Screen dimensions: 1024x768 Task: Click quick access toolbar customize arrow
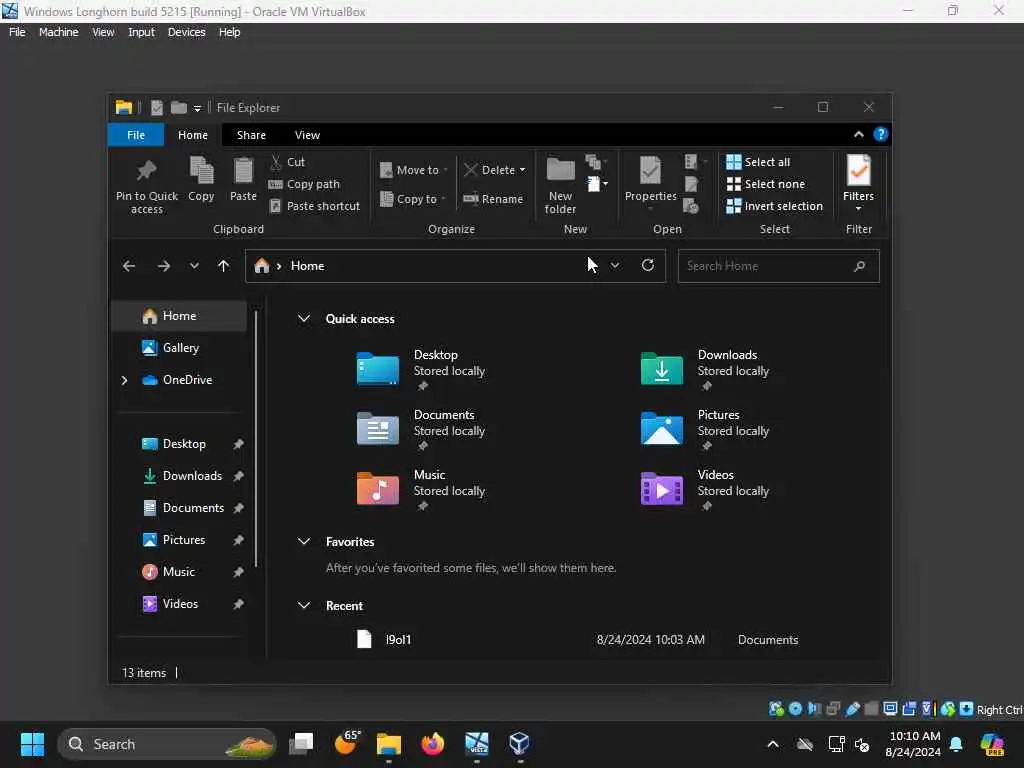(197, 108)
